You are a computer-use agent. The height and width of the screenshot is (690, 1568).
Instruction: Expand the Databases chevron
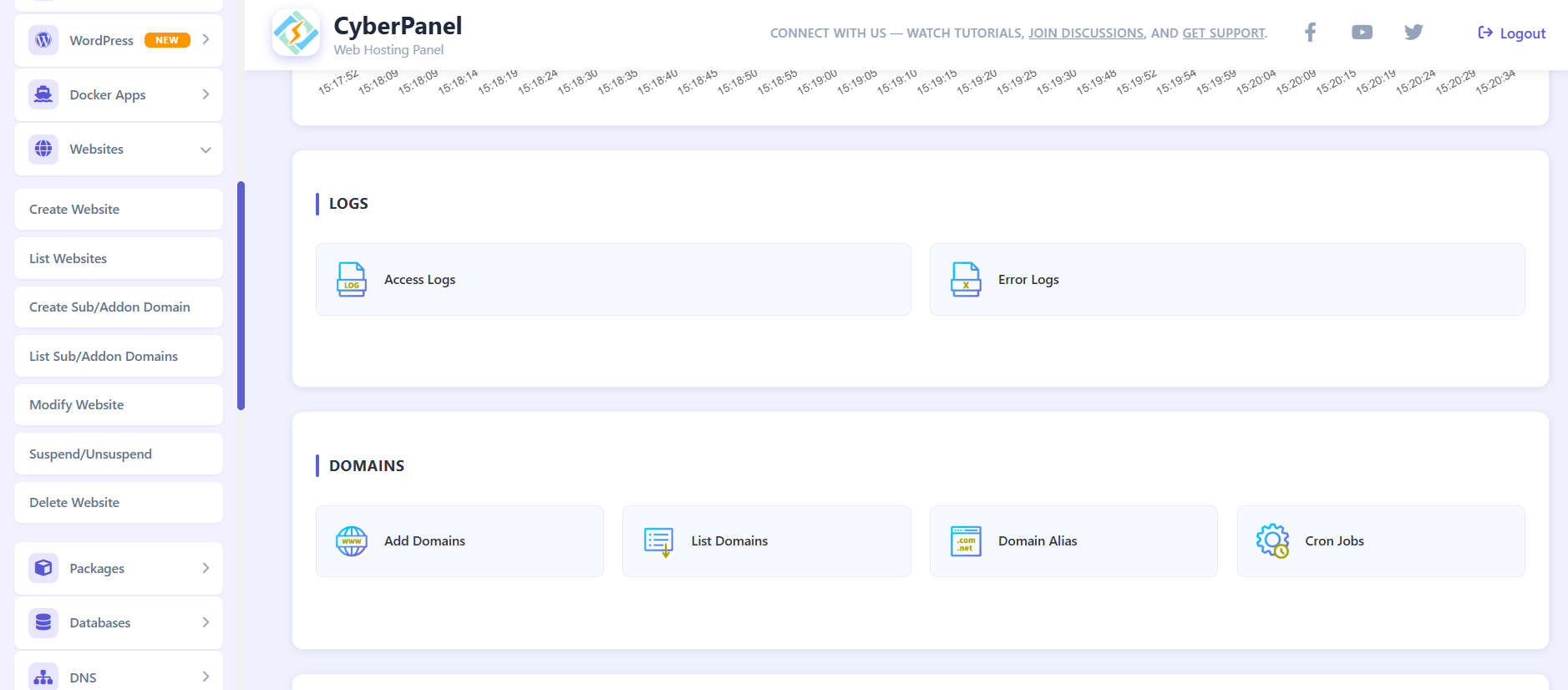[x=206, y=622]
